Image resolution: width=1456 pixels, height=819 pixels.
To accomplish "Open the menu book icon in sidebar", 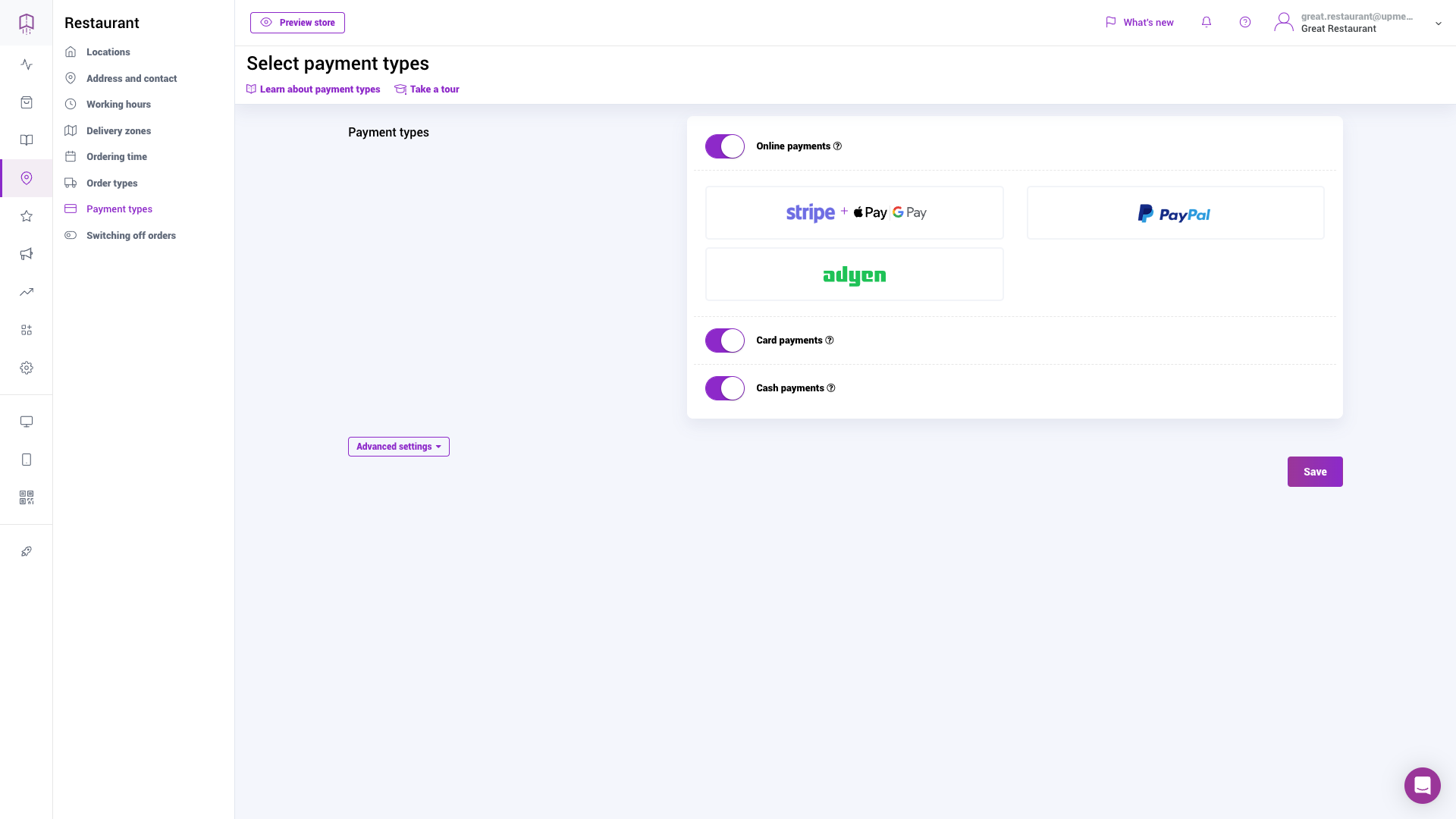I will click(x=27, y=140).
